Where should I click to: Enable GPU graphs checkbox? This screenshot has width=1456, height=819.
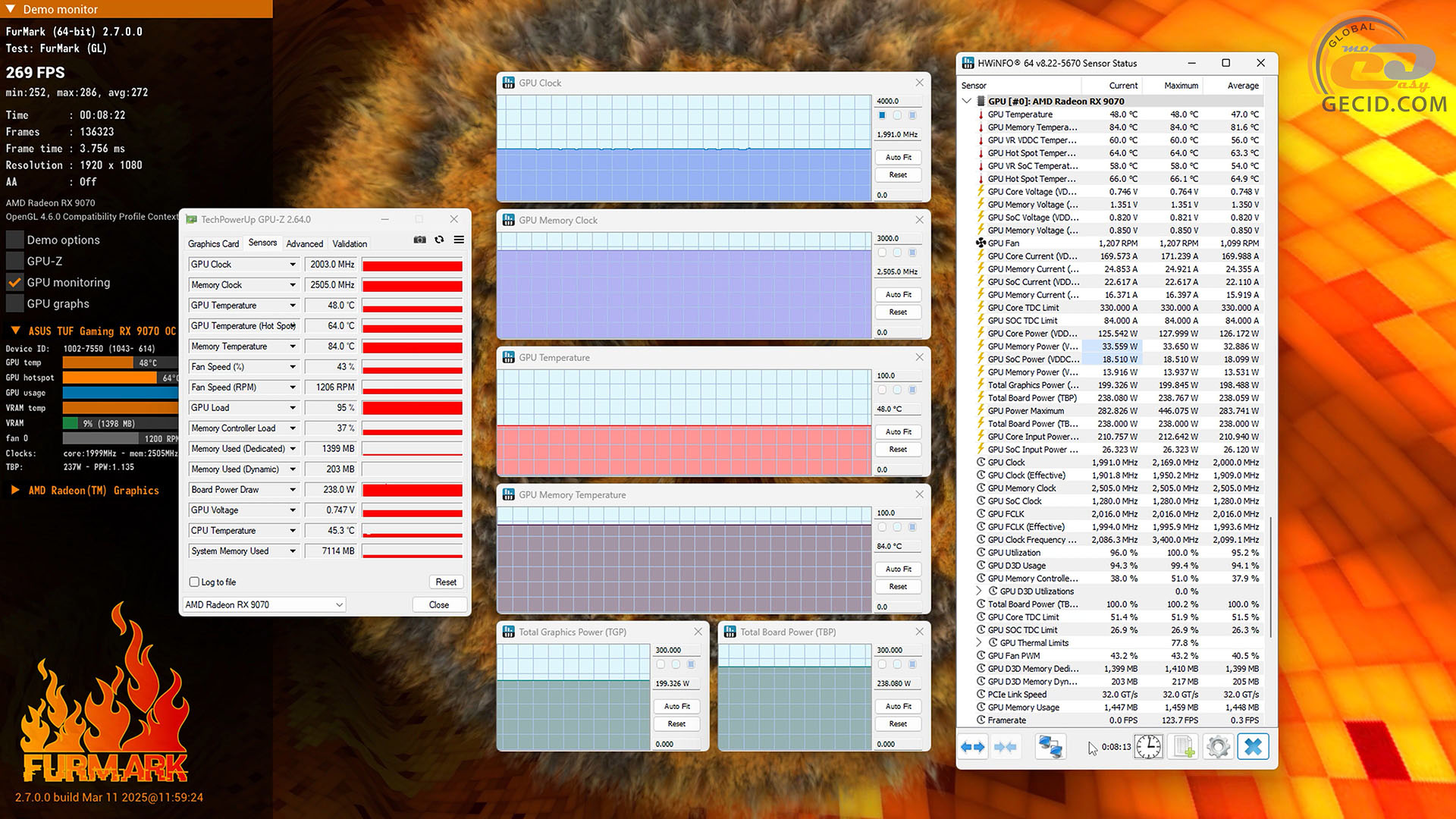tap(14, 303)
